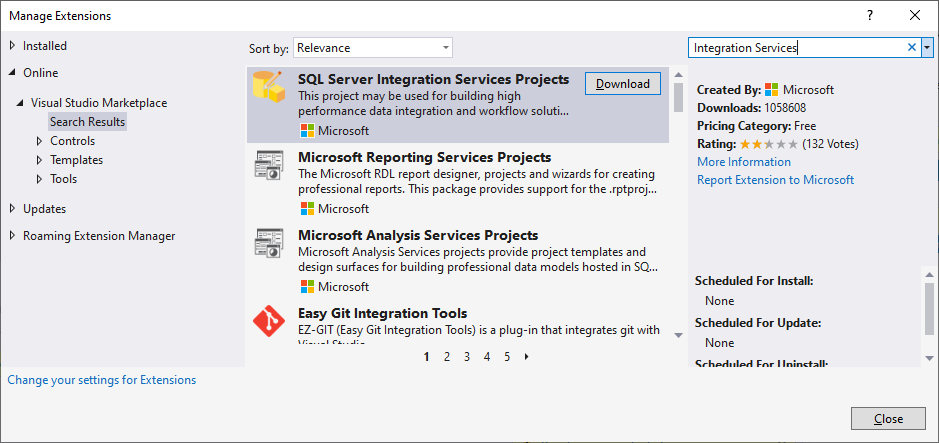The image size is (939, 443).
Task: Open the Sort by Relevance dropdown
Action: [372, 47]
